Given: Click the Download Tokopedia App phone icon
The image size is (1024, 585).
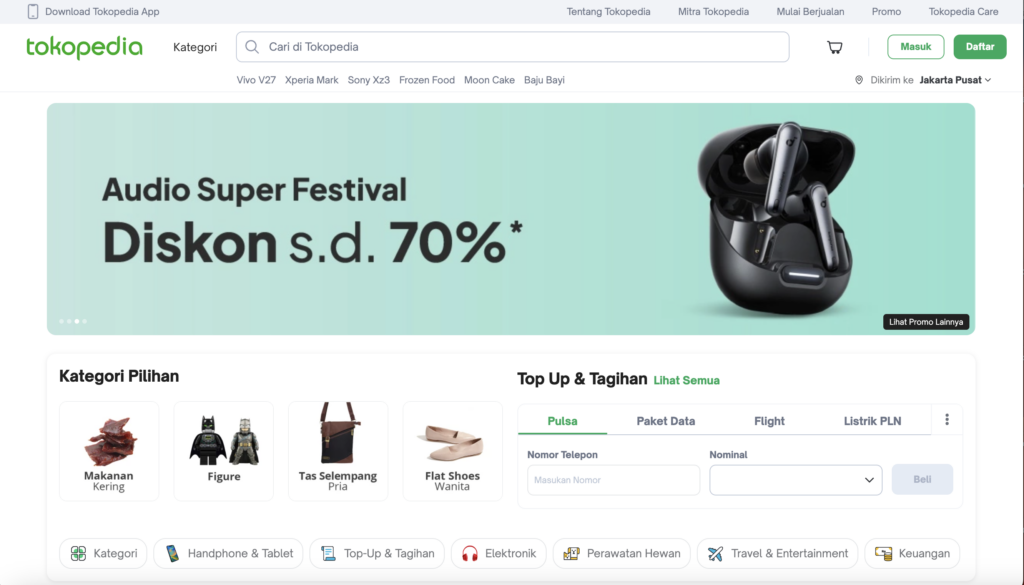Looking at the screenshot, I should [x=33, y=11].
